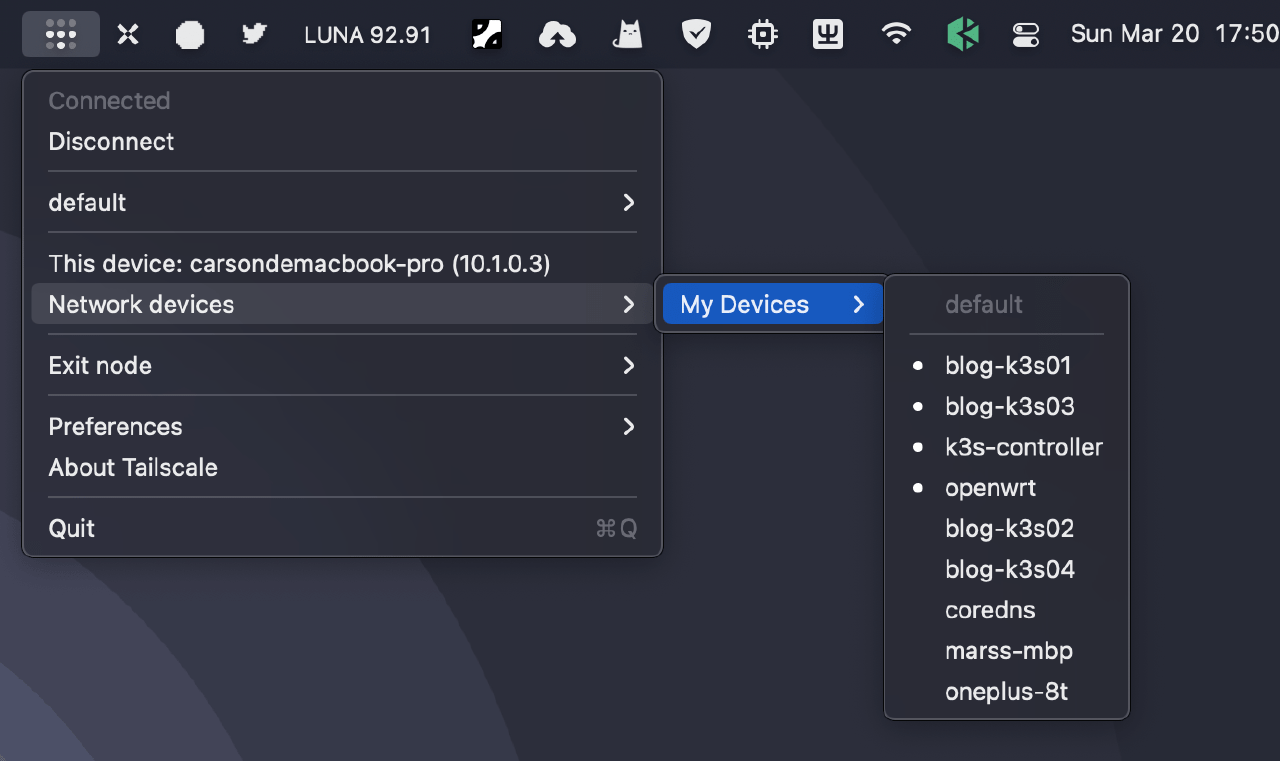Expand the Exit node submenu
Screen dimensions: 1280x761
(x=342, y=365)
